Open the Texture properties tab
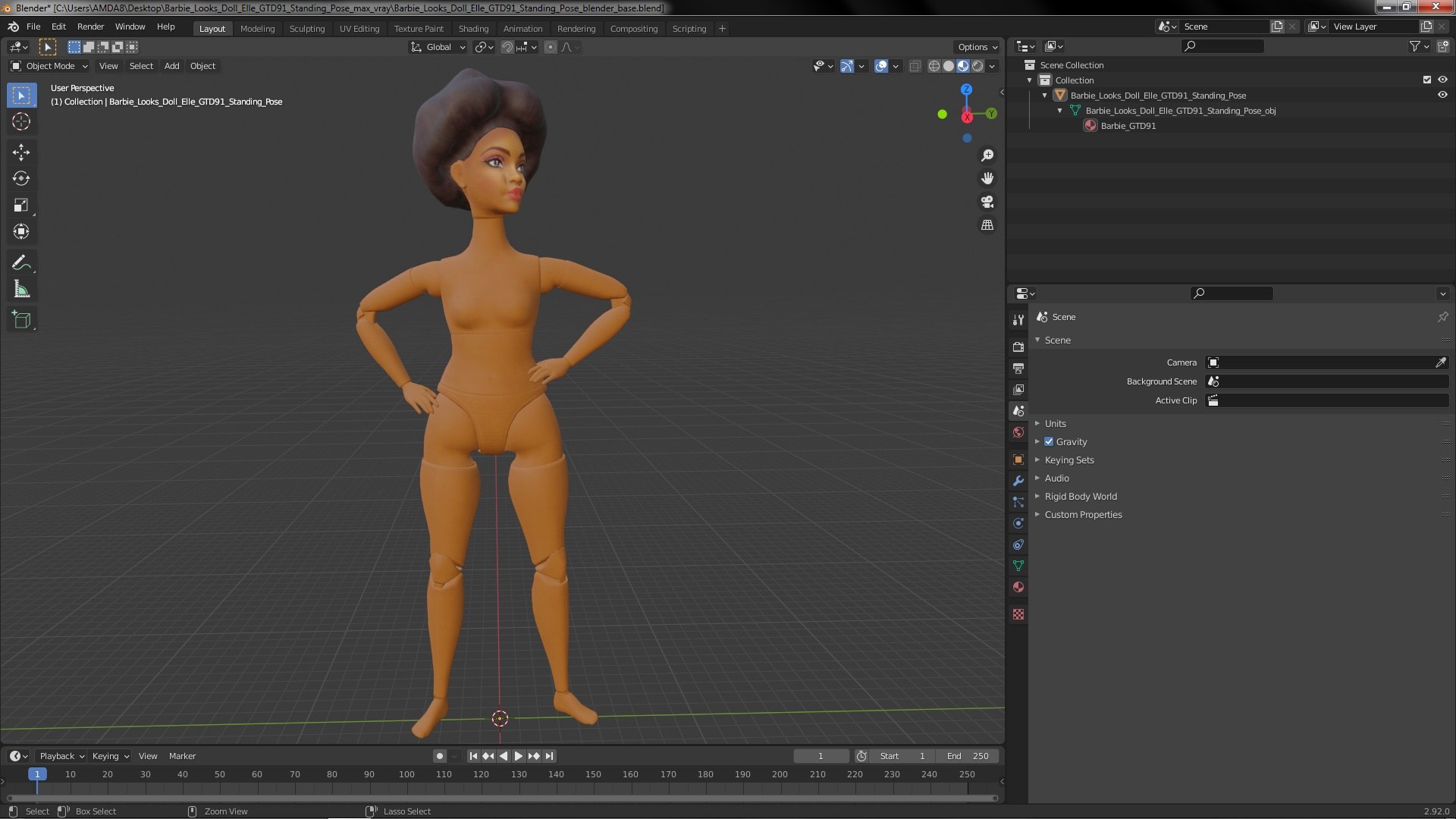 (1018, 614)
